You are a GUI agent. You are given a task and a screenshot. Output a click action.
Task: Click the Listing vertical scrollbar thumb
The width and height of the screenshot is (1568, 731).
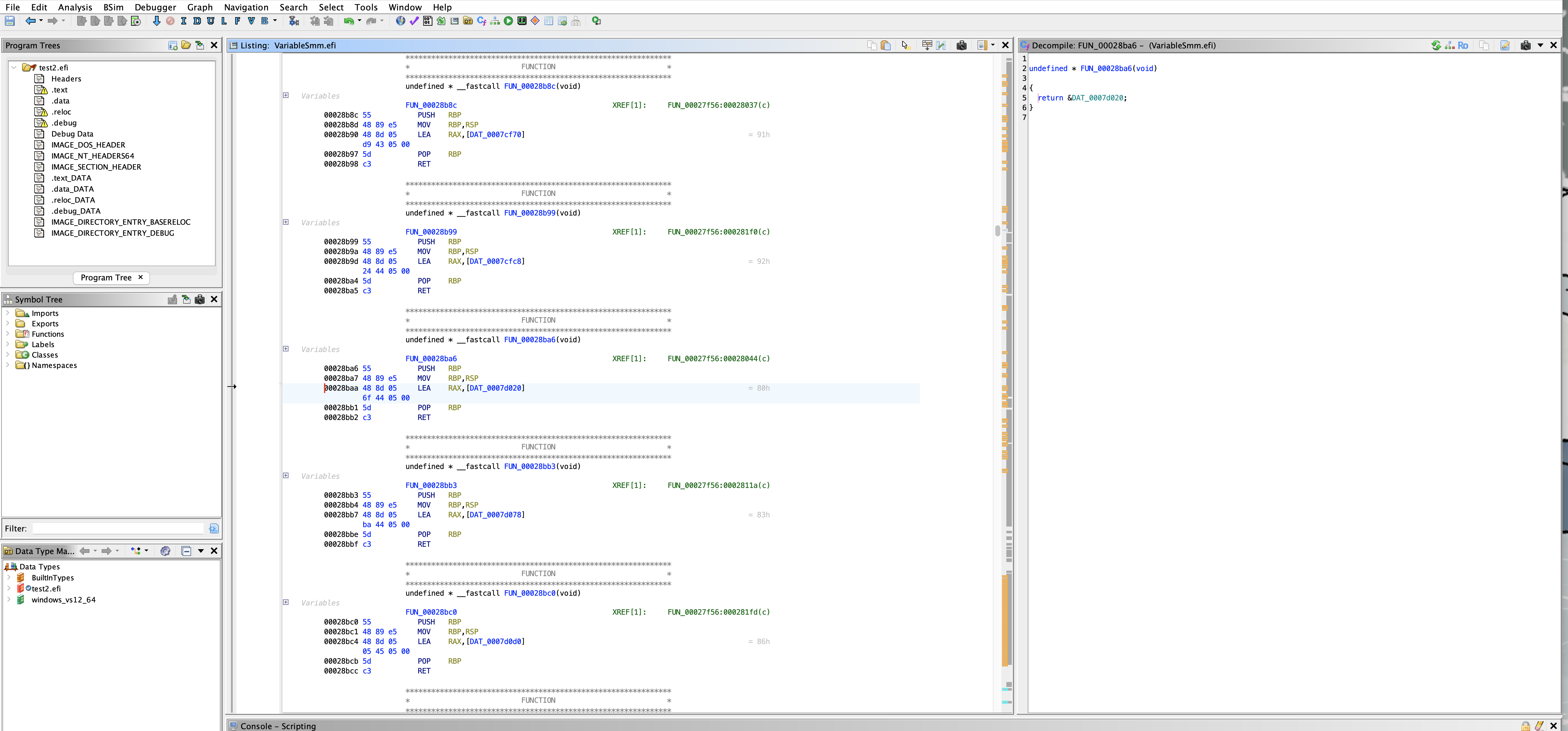(997, 231)
